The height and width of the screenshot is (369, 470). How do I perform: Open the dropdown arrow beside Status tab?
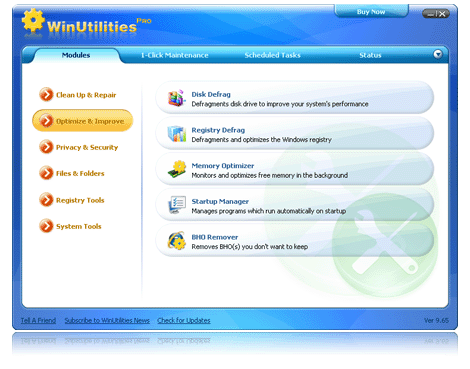tap(438, 54)
